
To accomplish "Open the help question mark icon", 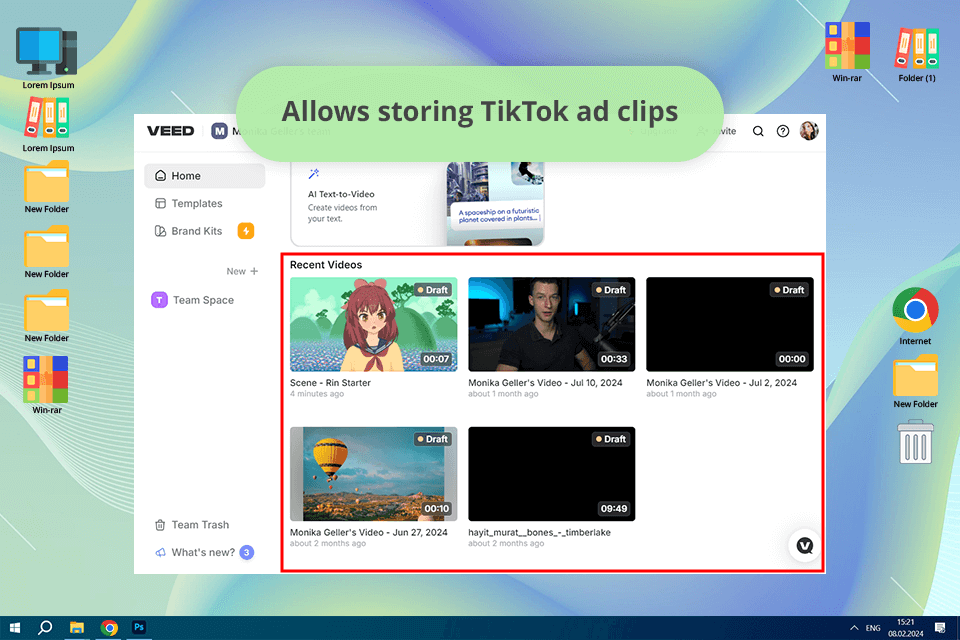I will click(782, 131).
